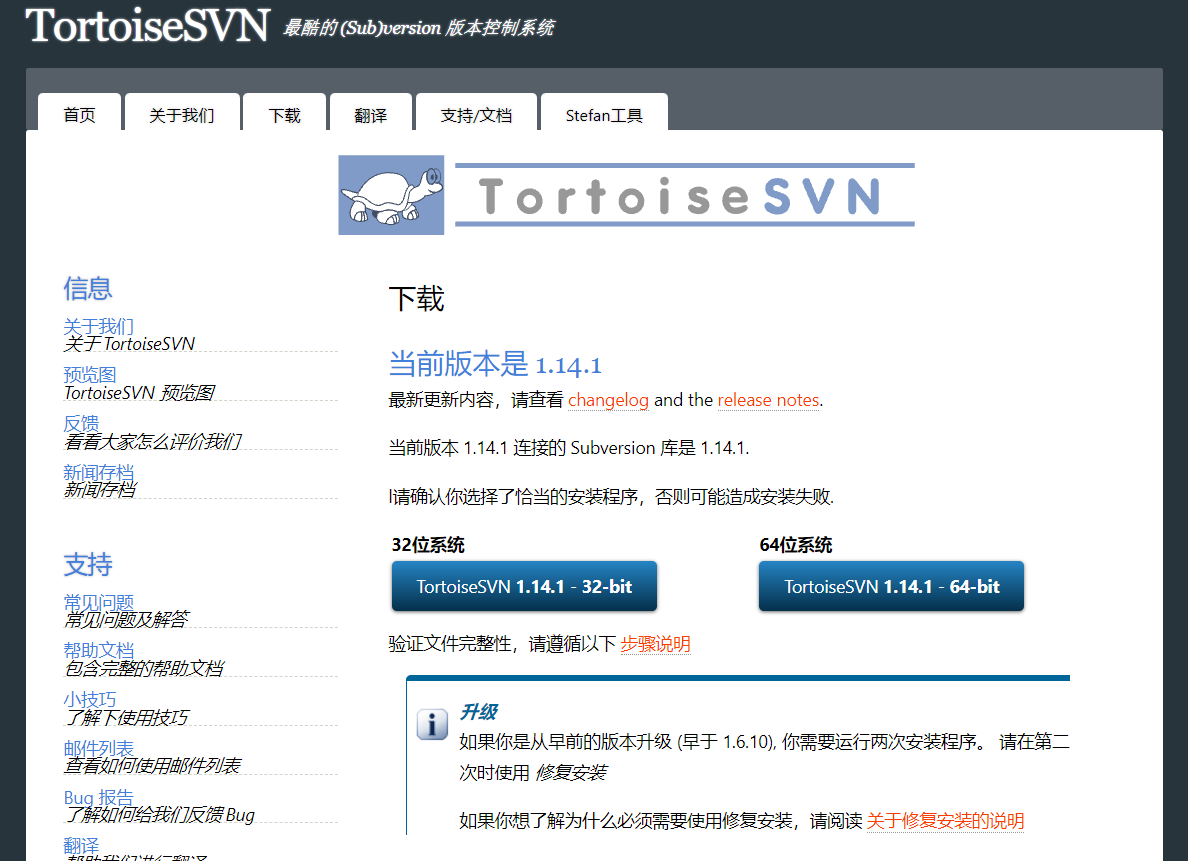Click the 当前版本是 1.14.1 heading
The image size is (1188, 861).
pos(495,364)
